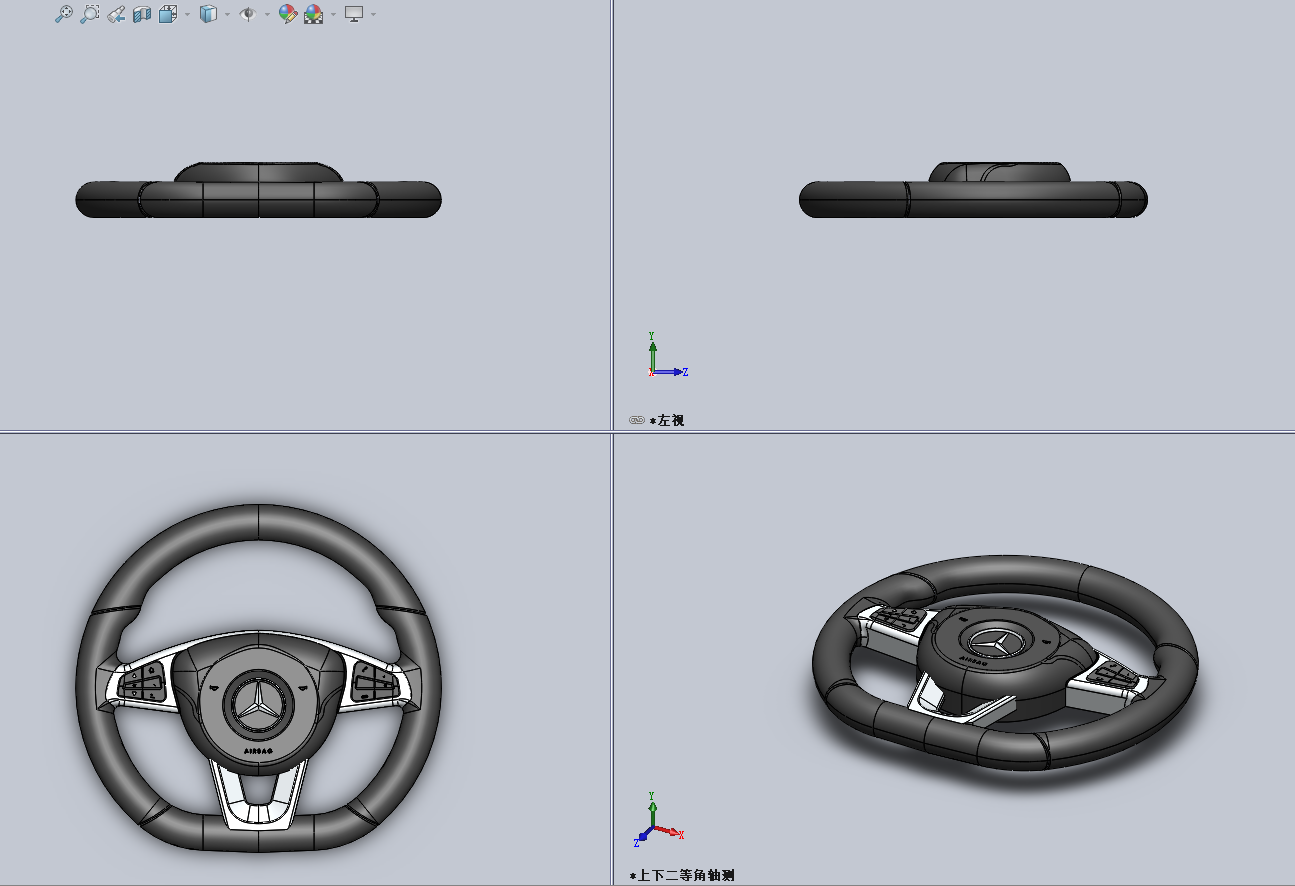This screenshot has width=1295, height=886.
Task: Click the right button pad in front view
Action: (x=377, y=683)
